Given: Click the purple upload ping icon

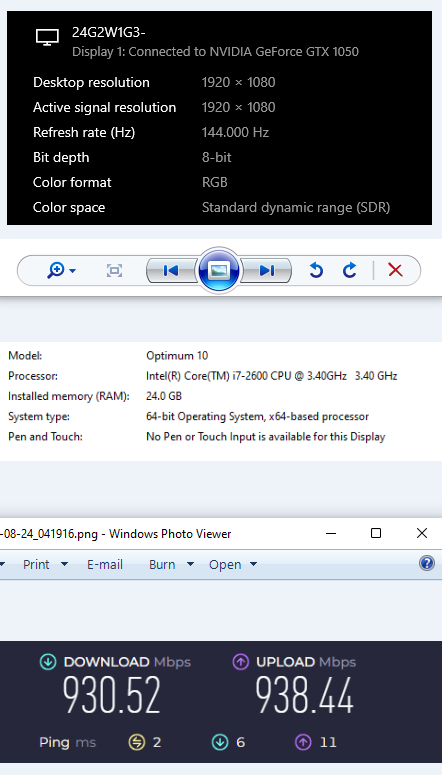Looking at the screenshot, I should 303,742.
